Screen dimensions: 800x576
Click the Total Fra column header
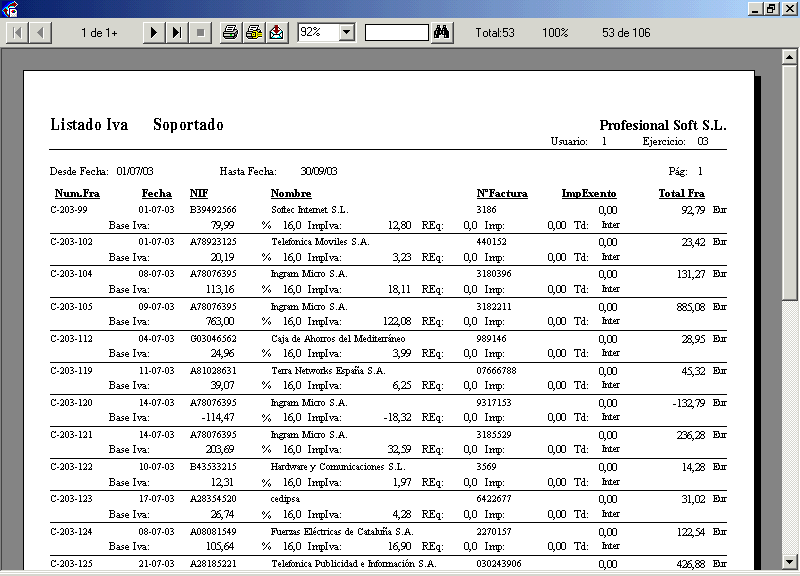(x=681, y=193)
